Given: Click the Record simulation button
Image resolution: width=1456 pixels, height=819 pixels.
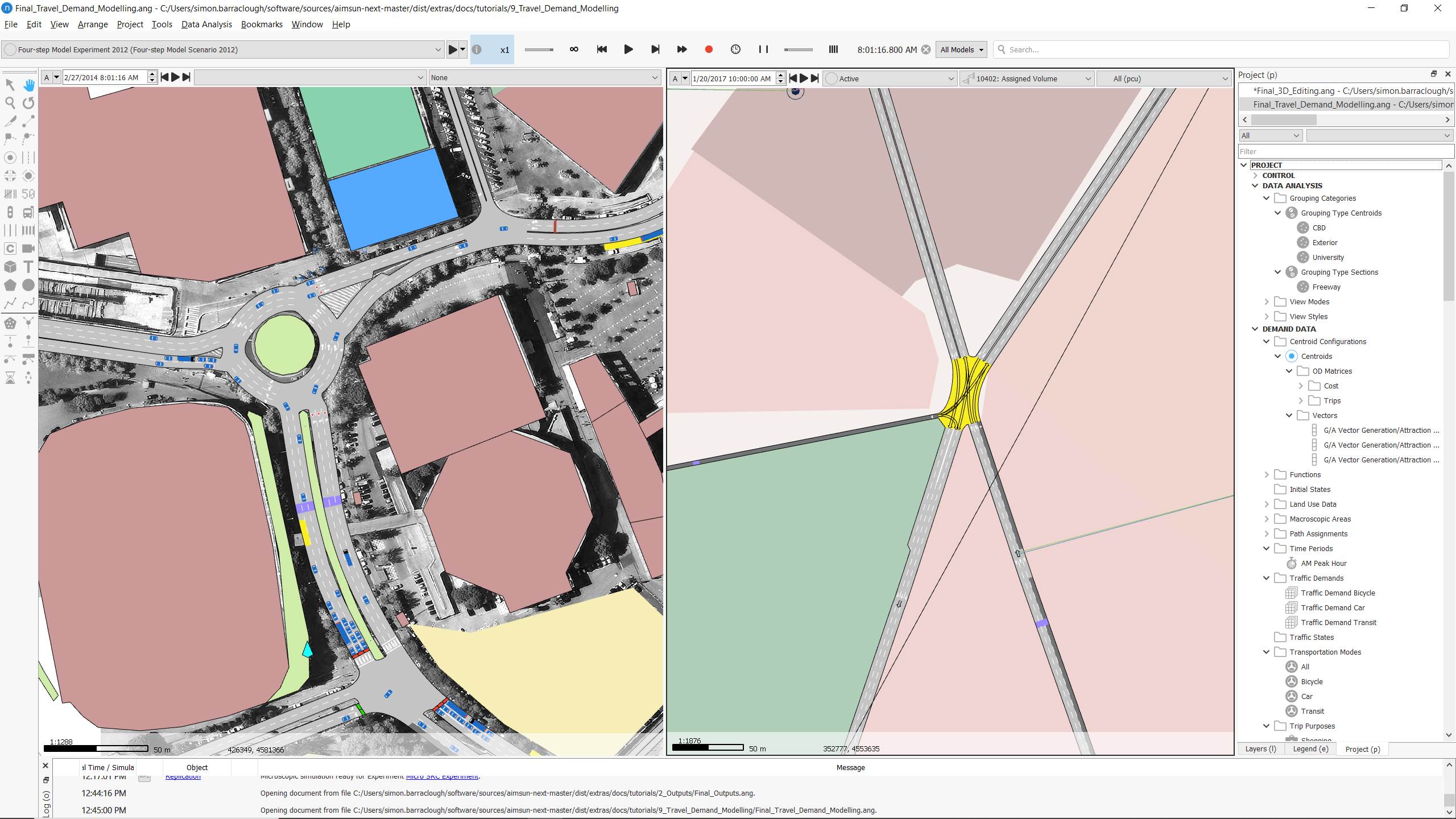Looking at the screenshot, I should (708, 49).
